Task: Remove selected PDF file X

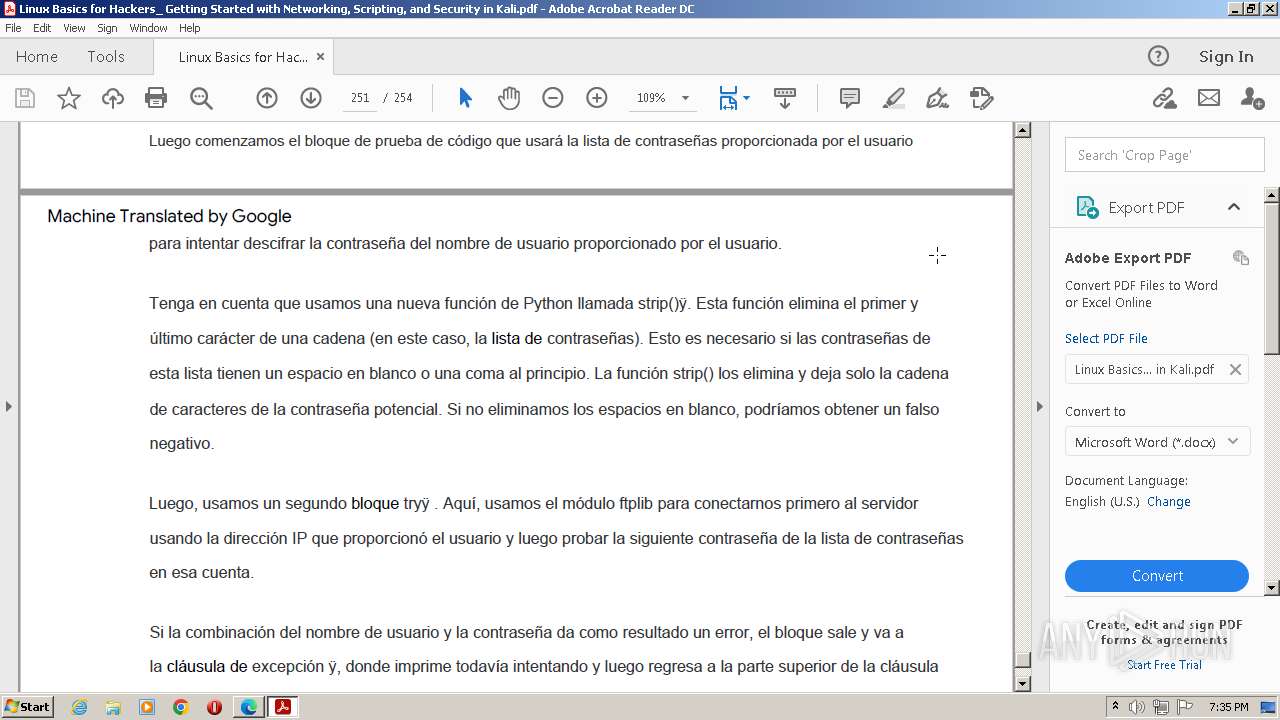Action: point(1235,369)
